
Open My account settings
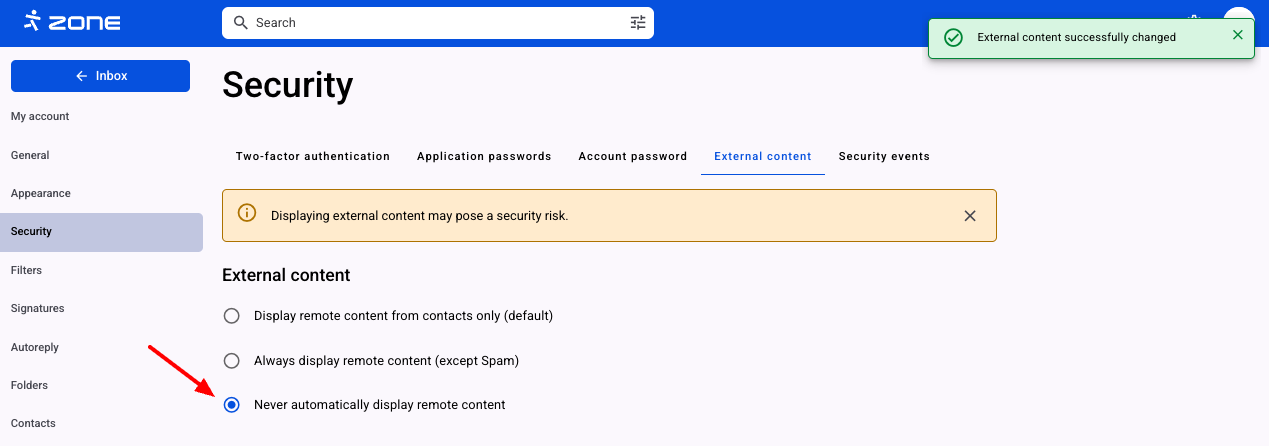tap(40, 116)
